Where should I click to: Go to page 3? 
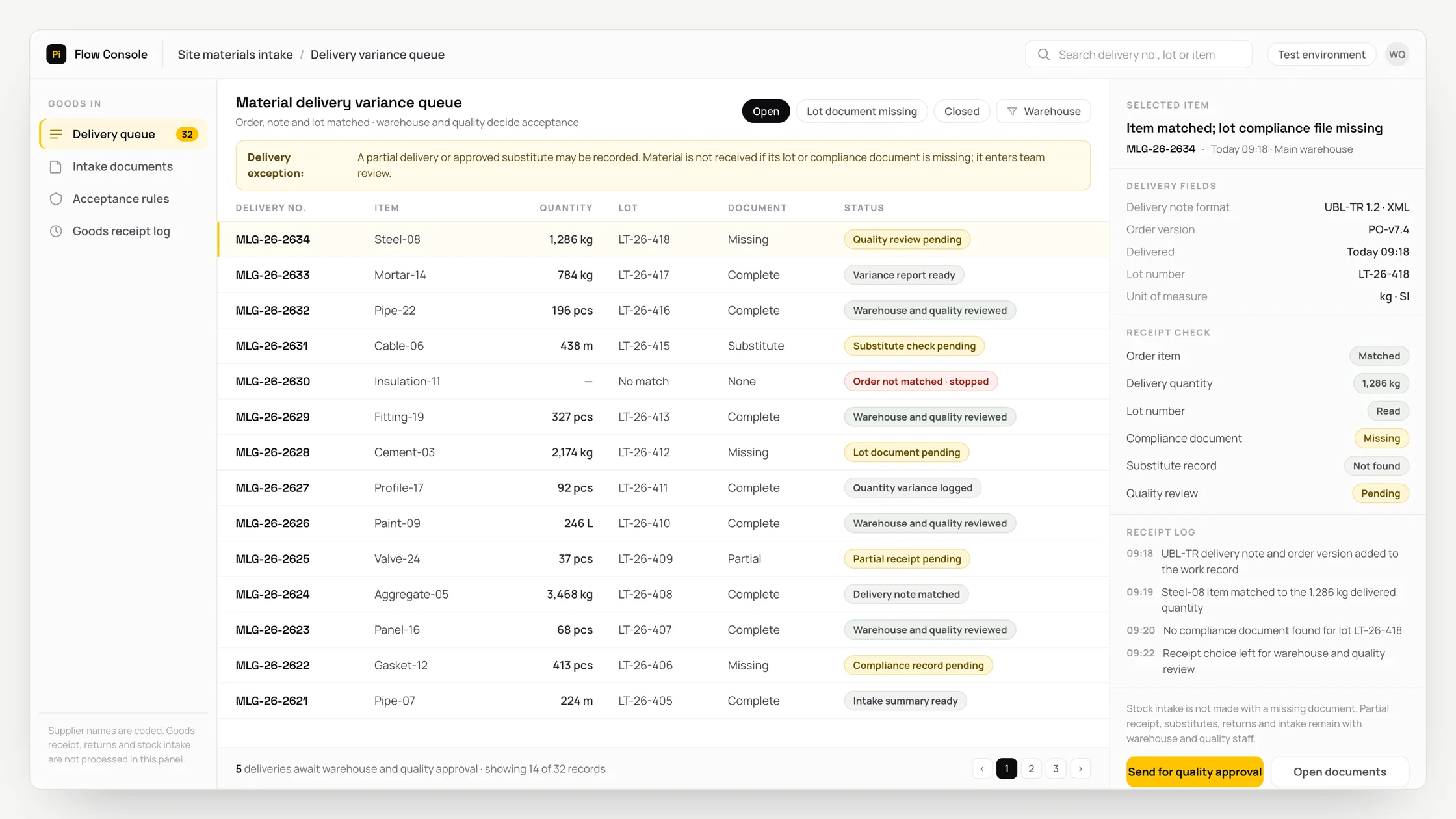coord(1056,769)
